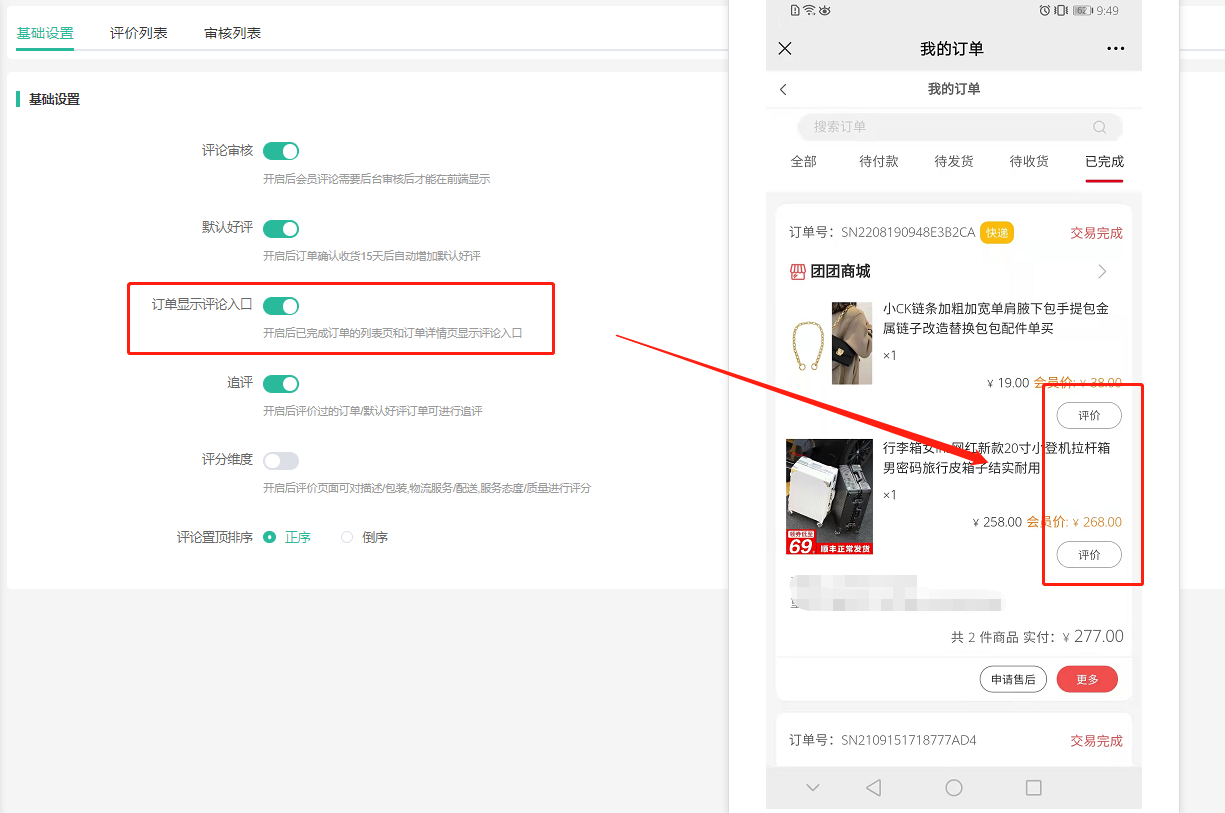Click 评价 button for the luggage item
Viewport: 1225px width, 813px height.
tap(1089, 554)
